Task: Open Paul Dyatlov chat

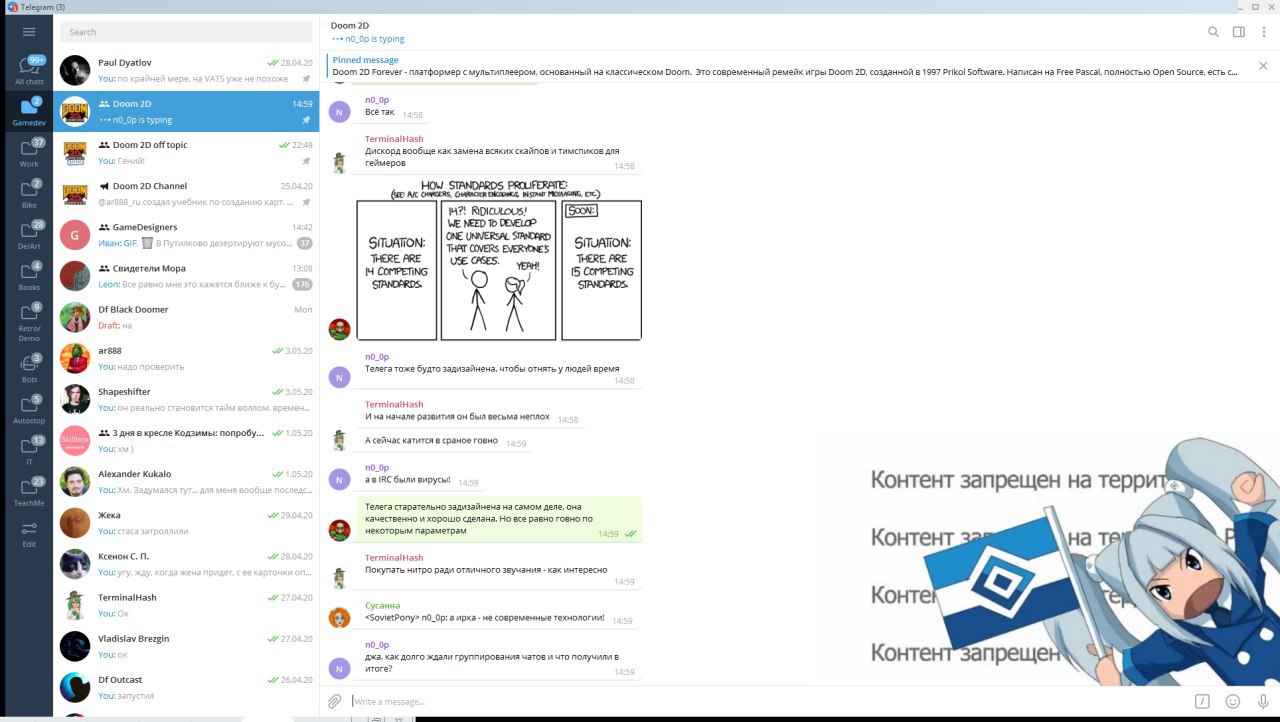Action: (186, 70)
